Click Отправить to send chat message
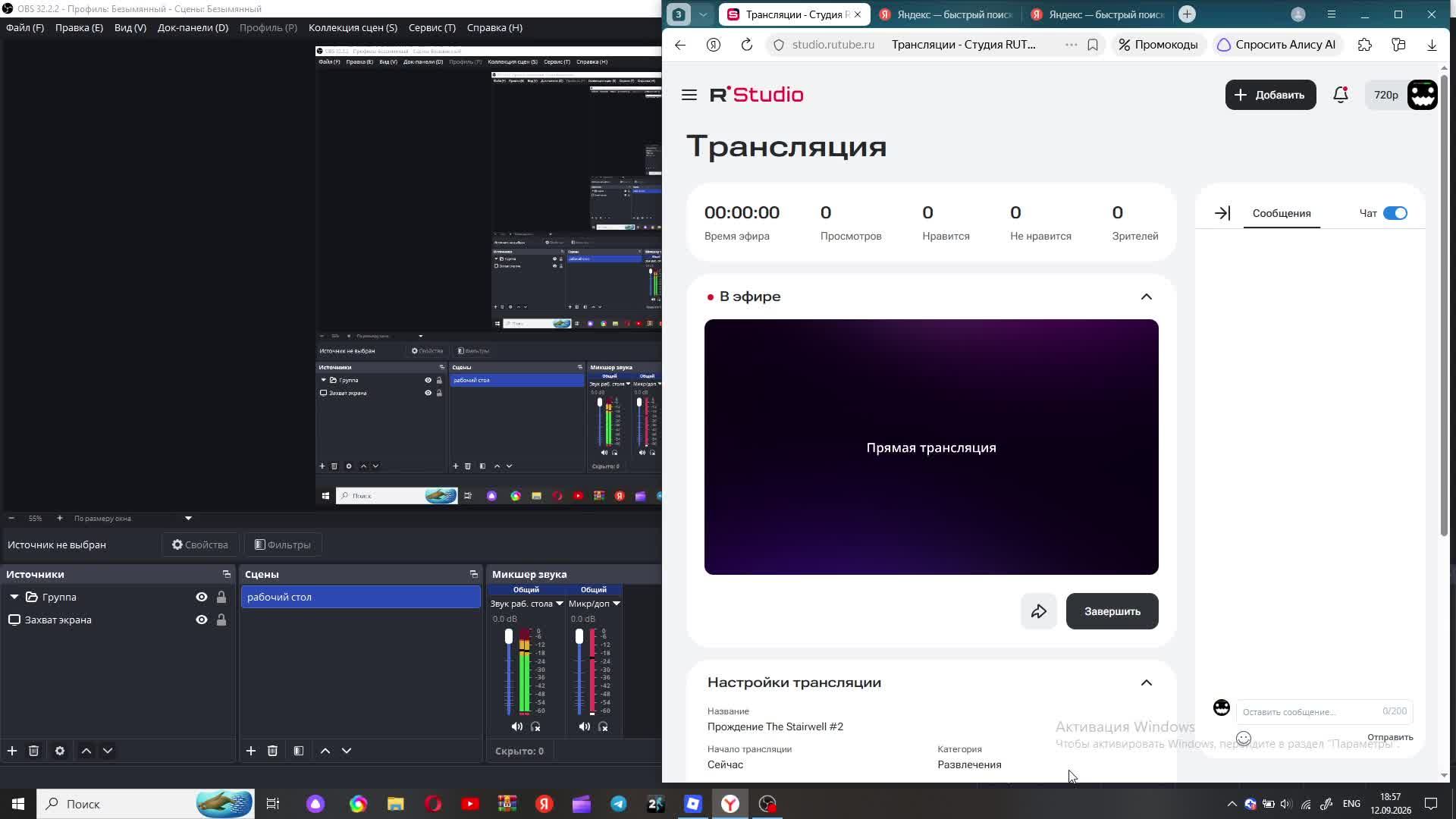The image size is (1456, 819). click(1390, 737)
